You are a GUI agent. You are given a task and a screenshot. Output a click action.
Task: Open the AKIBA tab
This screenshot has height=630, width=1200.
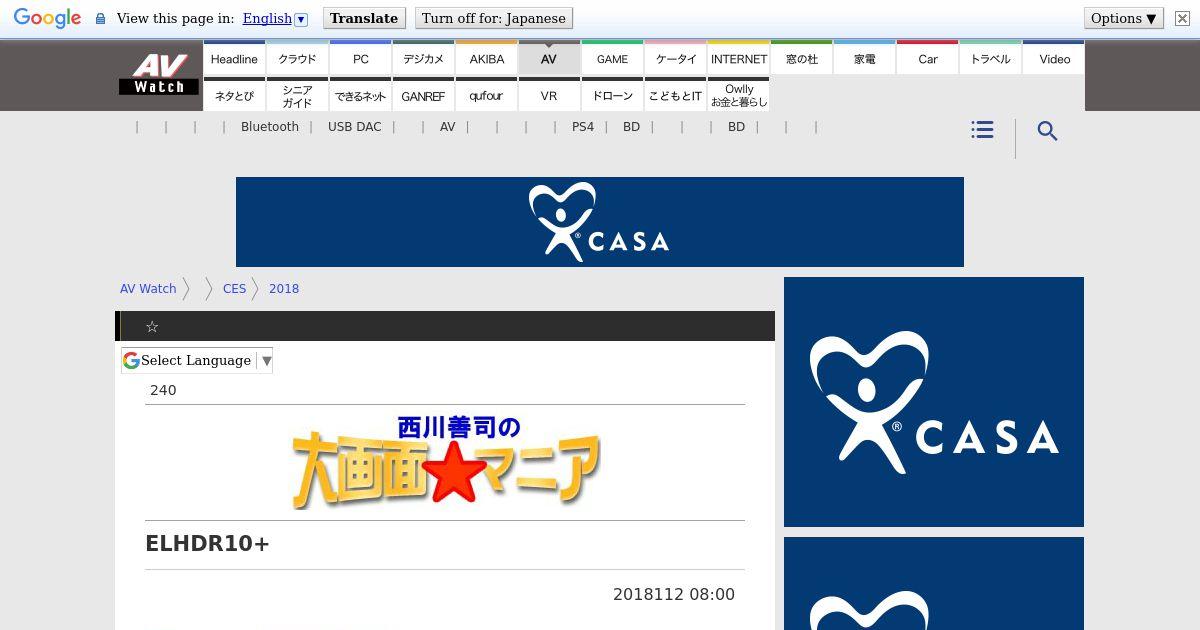(x=486, y=58)
